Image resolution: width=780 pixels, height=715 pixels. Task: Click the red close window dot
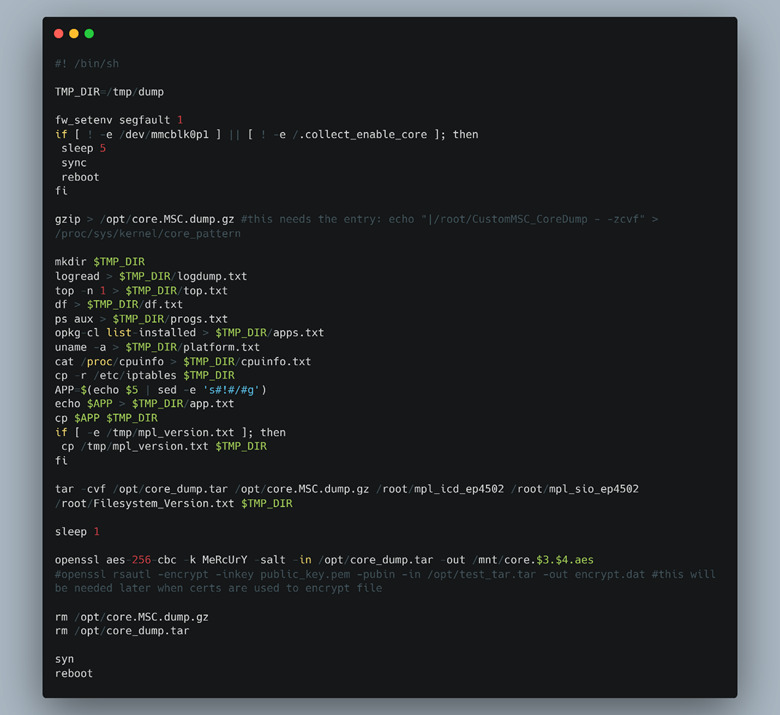click(59, 33)
